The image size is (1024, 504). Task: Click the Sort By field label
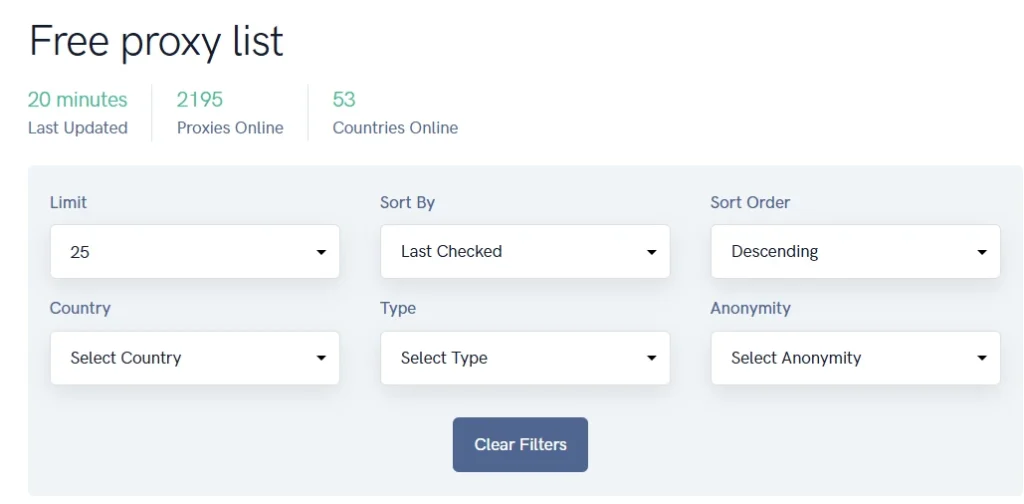407,202
